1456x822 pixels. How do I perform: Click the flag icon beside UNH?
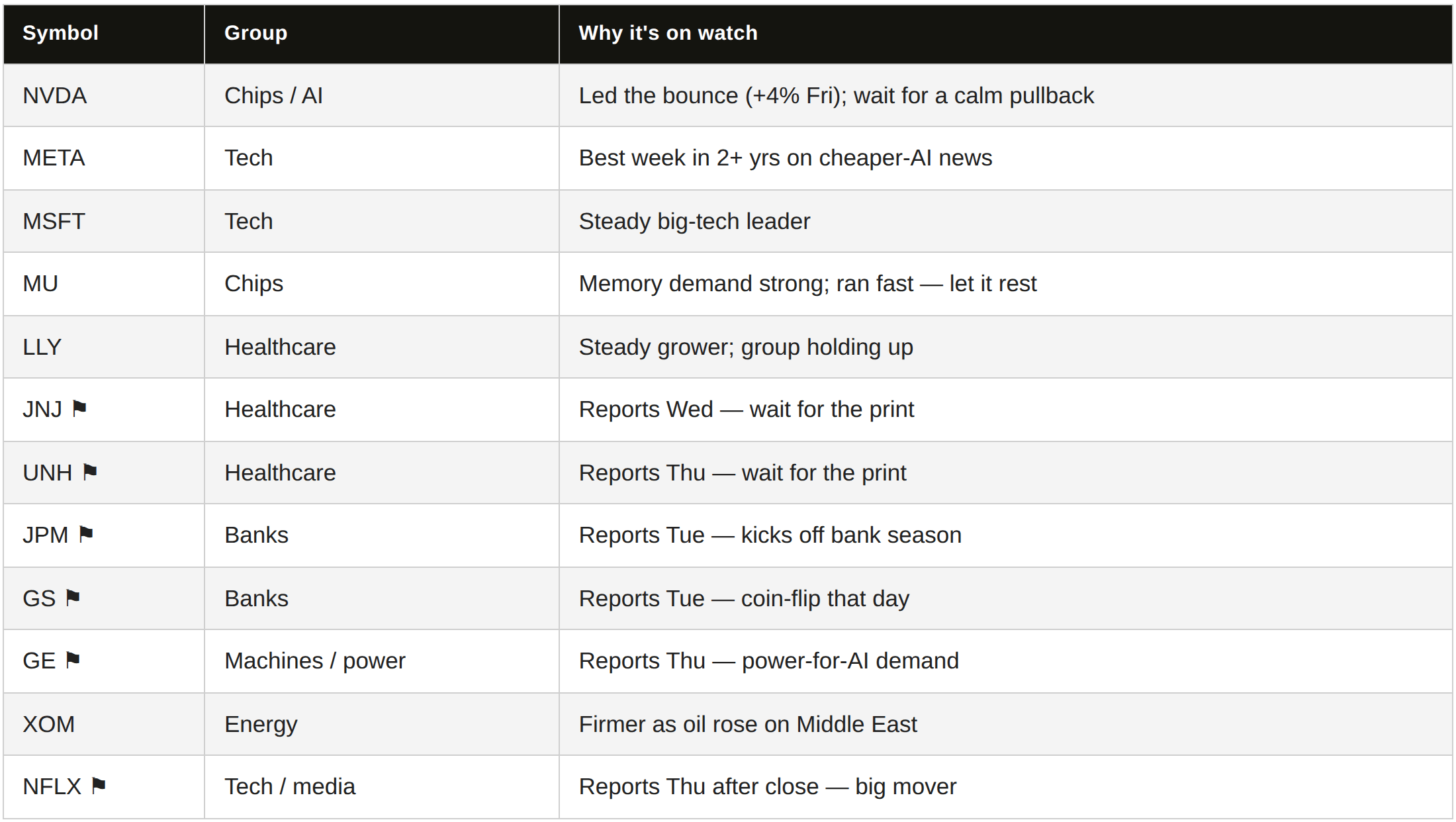pos(90,473)
